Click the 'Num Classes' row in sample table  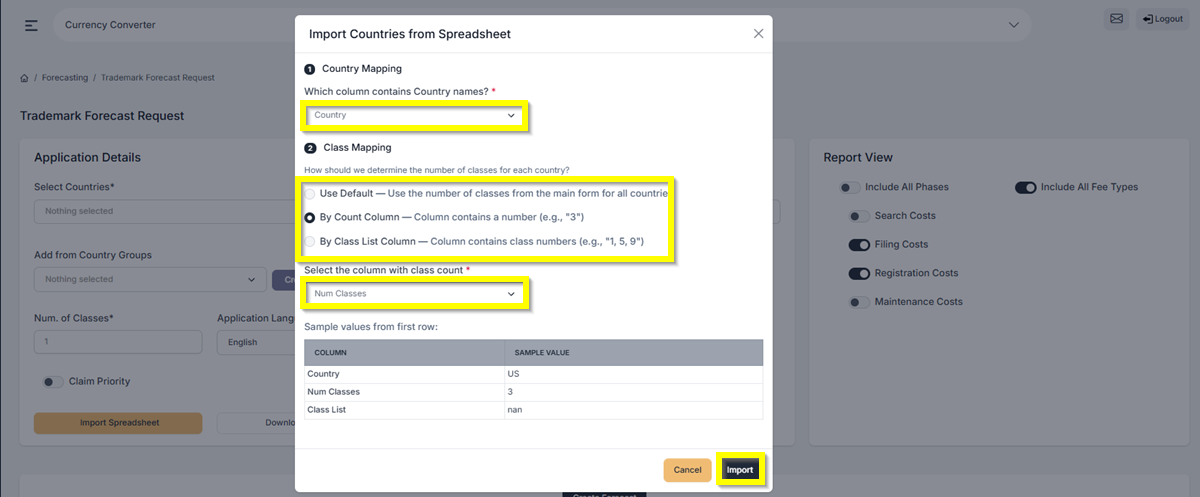click(534, 392)
